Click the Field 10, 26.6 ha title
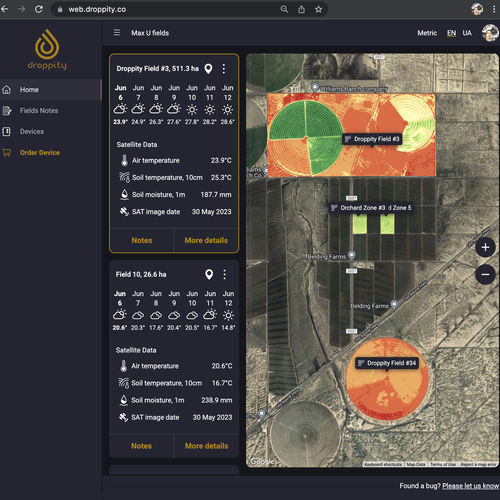 click(141, 274)
